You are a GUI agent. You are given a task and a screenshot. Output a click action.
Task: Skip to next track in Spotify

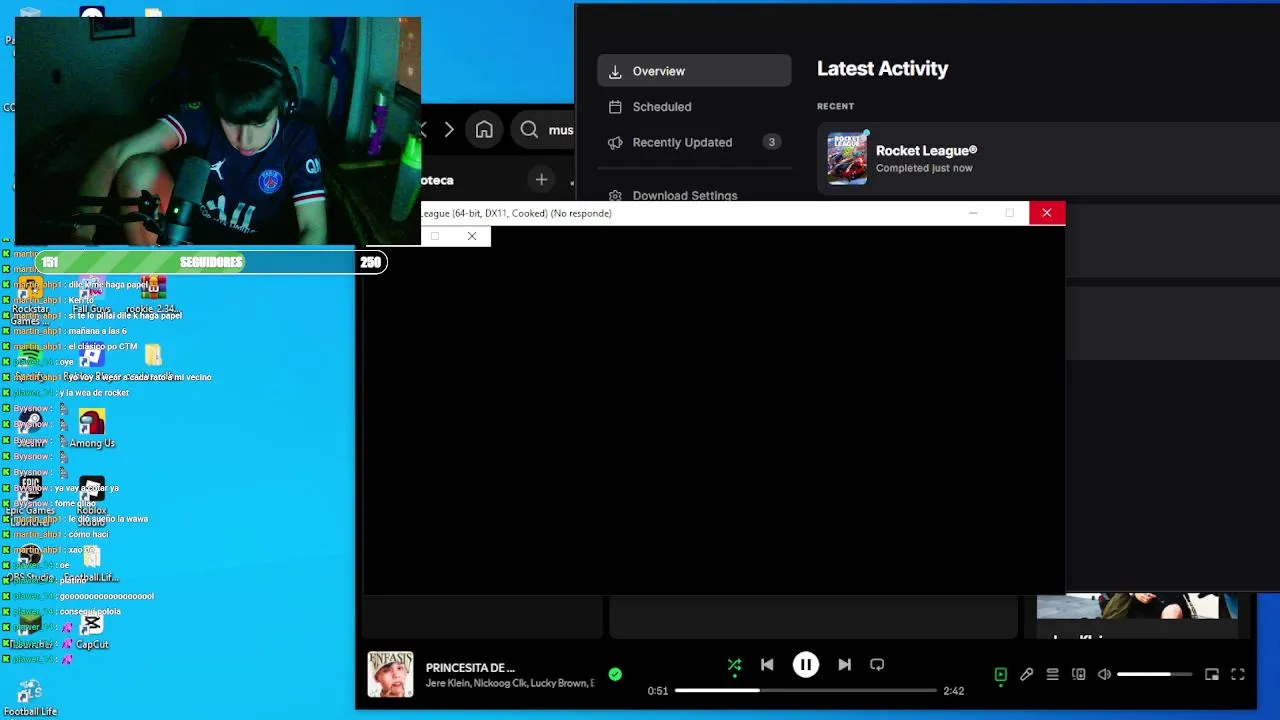point(844,665)
